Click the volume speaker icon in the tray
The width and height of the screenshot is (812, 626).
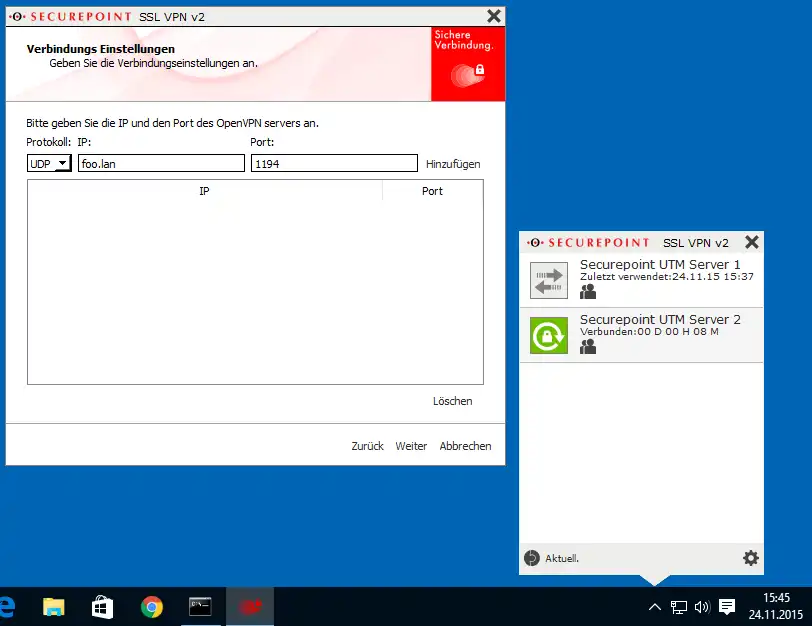702,607
